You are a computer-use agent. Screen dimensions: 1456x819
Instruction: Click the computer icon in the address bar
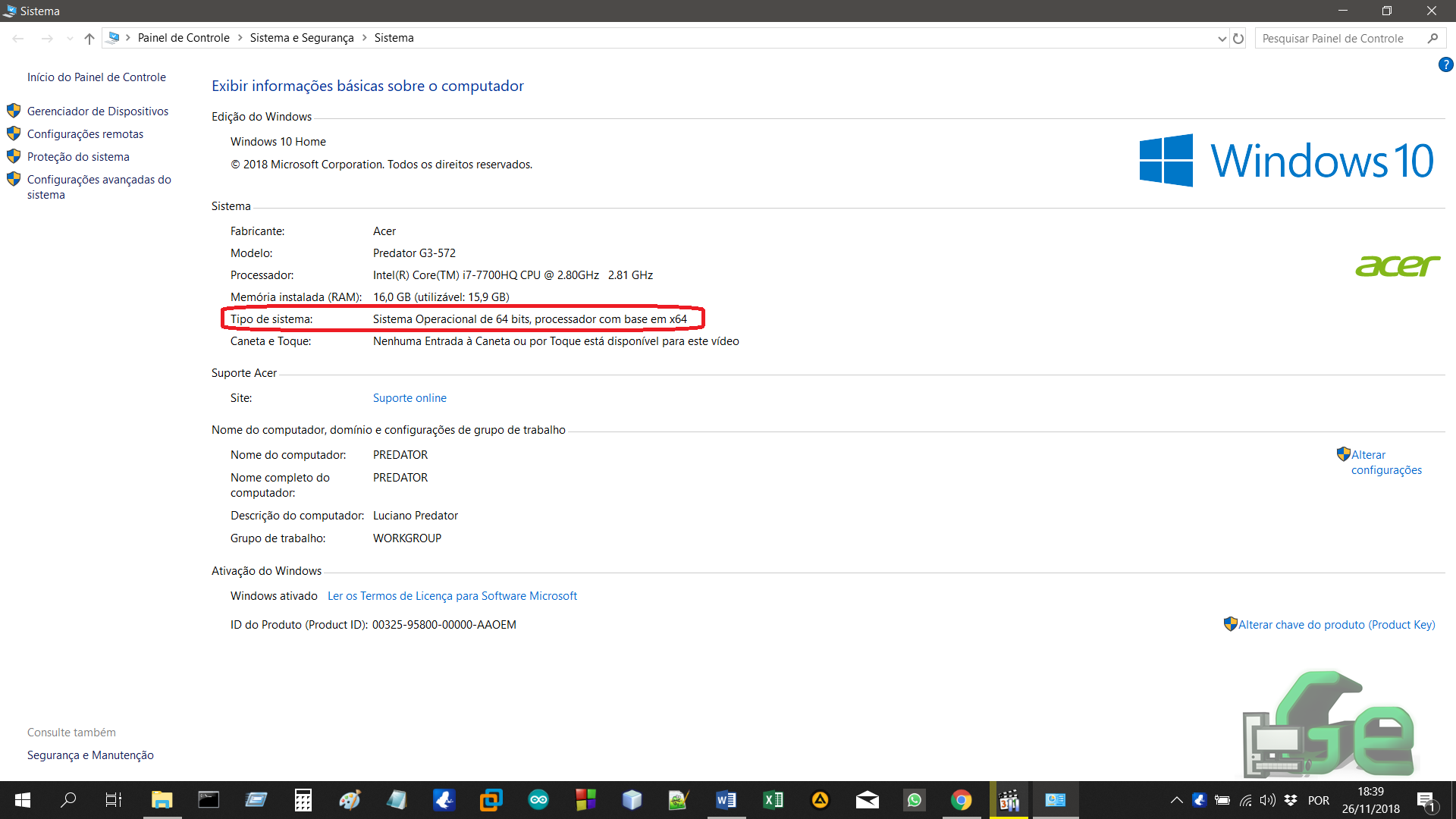[x=114, y=37]
